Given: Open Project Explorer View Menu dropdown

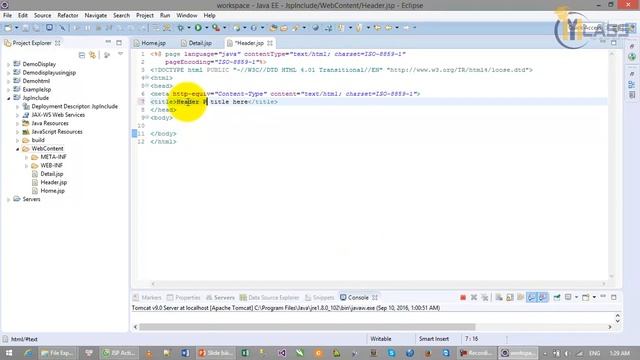Looking at the screenshot, I should pyautogui.click(x=120, y=54).
